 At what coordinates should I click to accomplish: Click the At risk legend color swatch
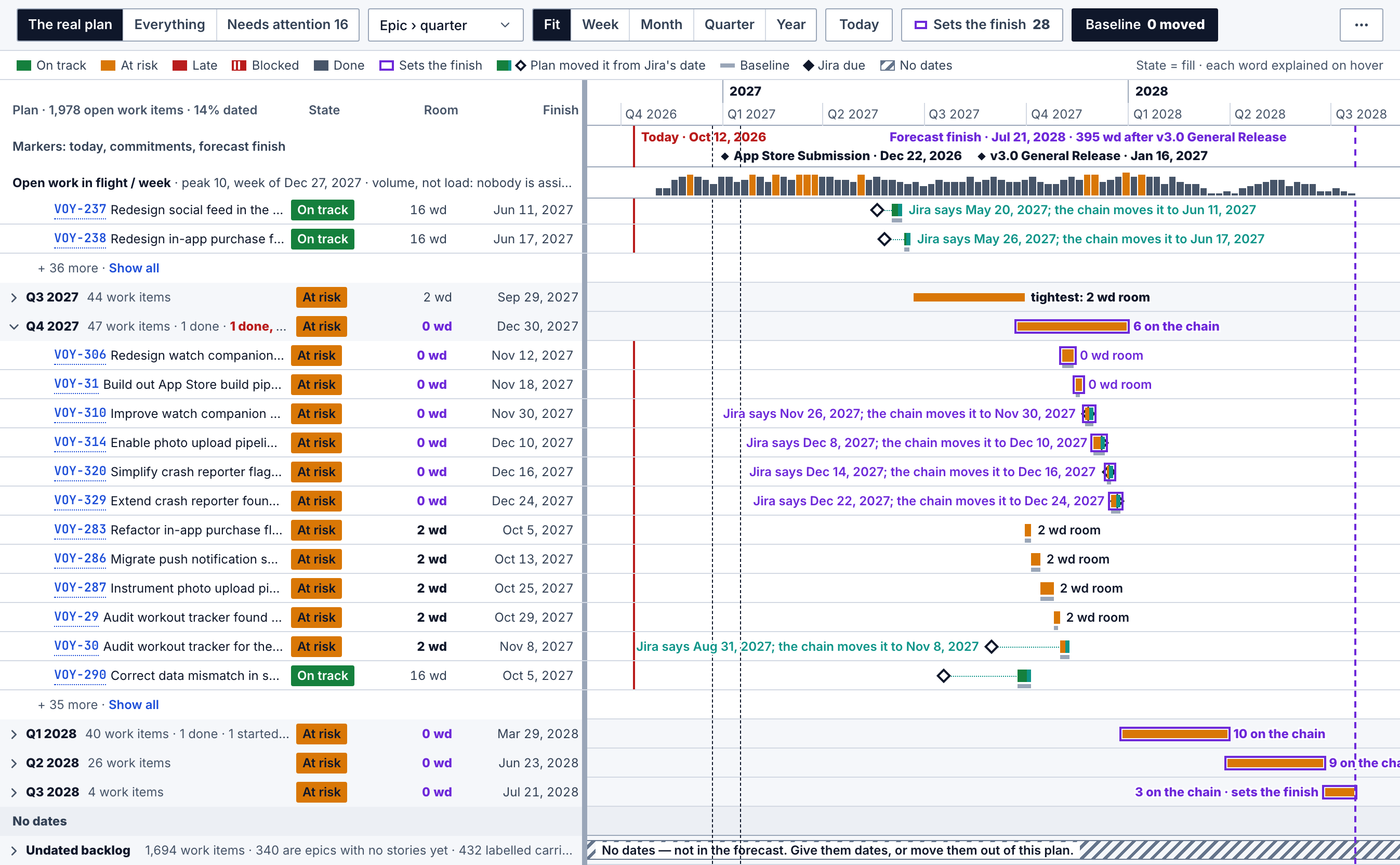108,65
